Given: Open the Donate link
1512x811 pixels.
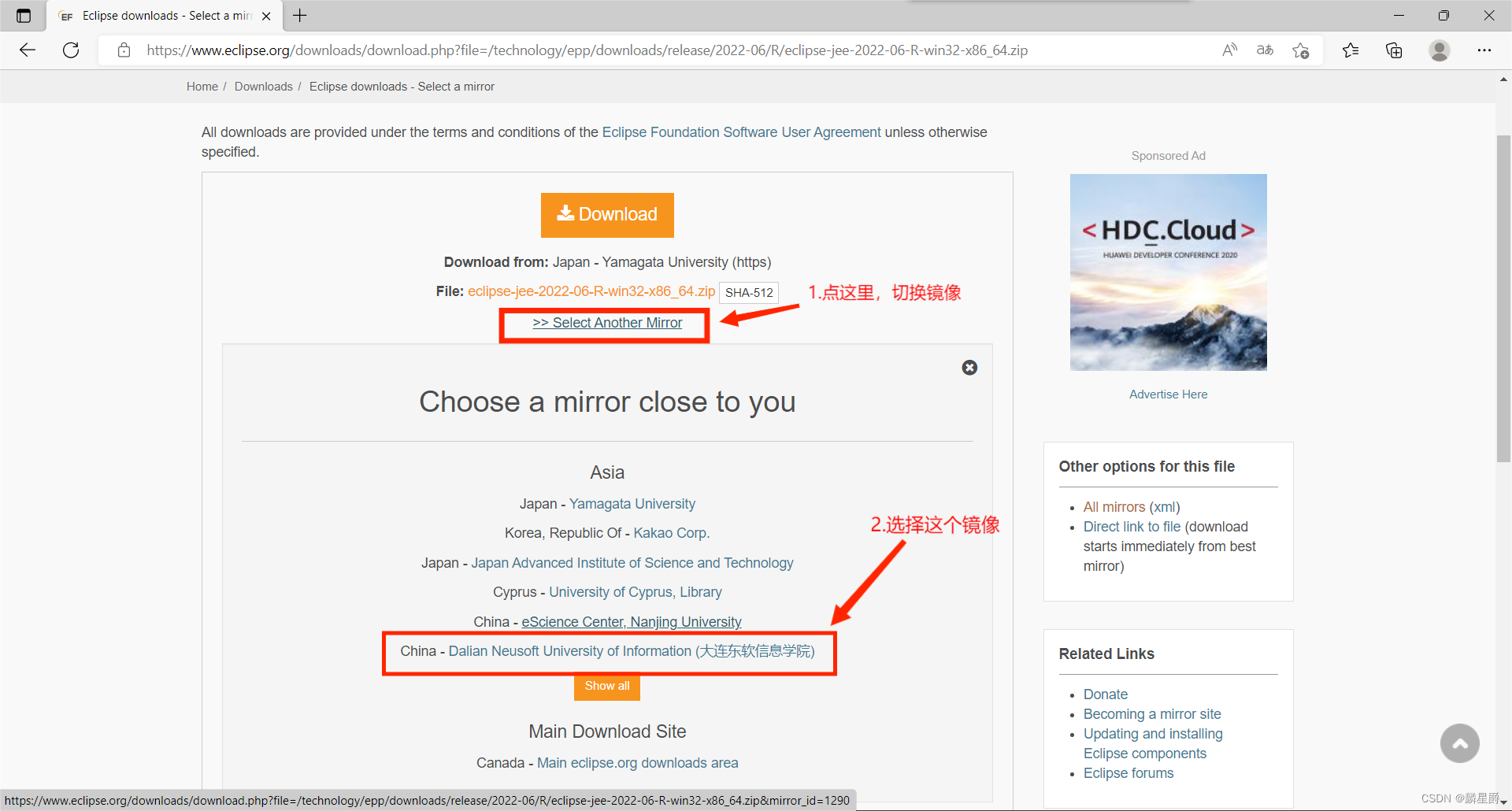Looking at the screenshot, I should click(1106, 694).
